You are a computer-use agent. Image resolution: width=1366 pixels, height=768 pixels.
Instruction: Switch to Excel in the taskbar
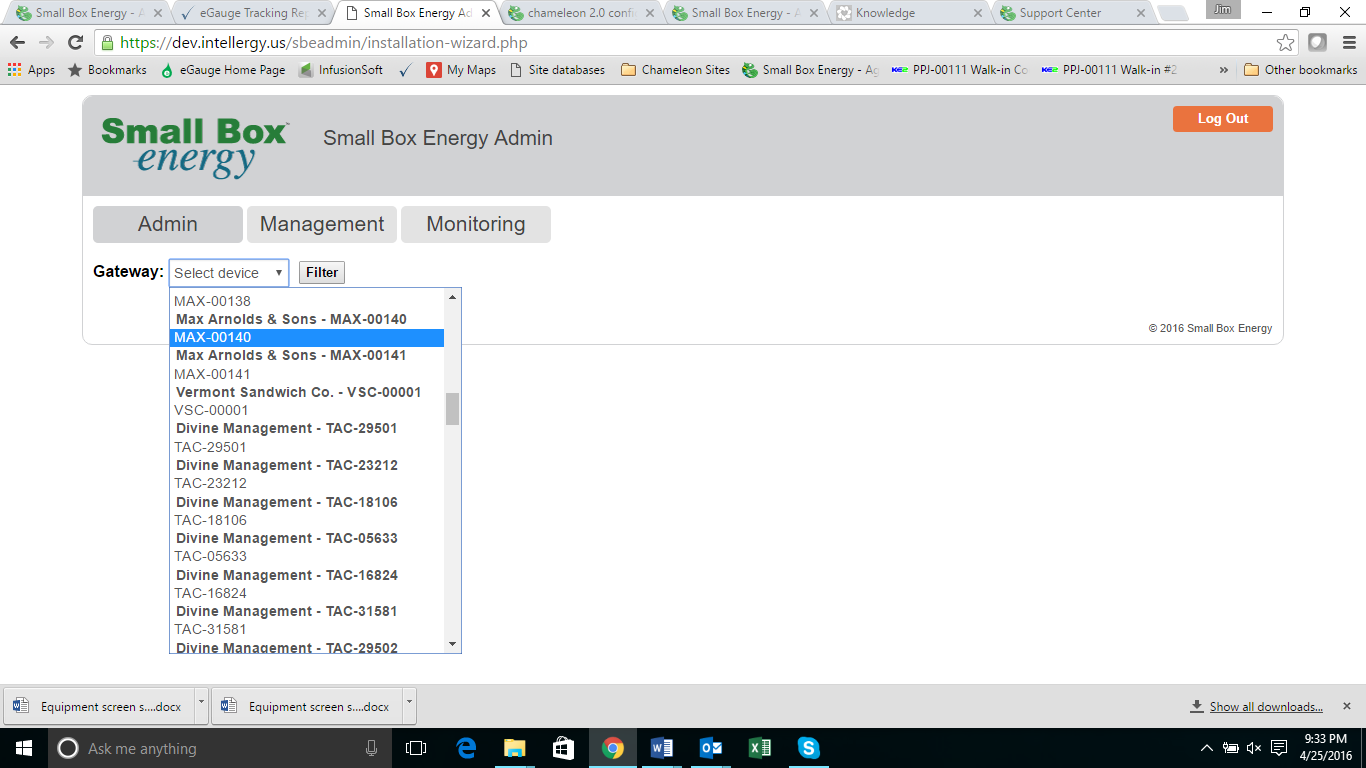(x=760, y=748)
